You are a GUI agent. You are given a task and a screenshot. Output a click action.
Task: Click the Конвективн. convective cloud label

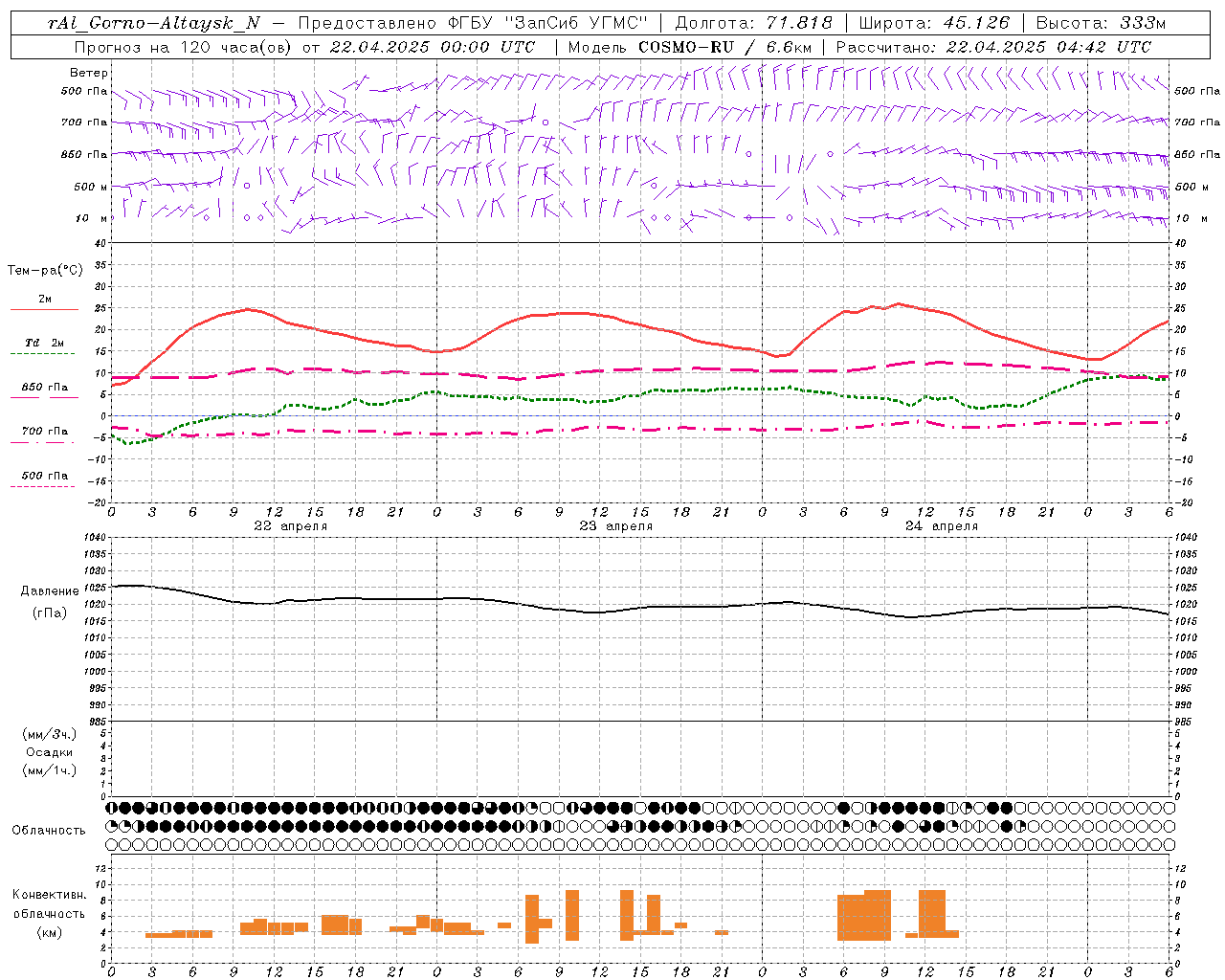point(49,894)
